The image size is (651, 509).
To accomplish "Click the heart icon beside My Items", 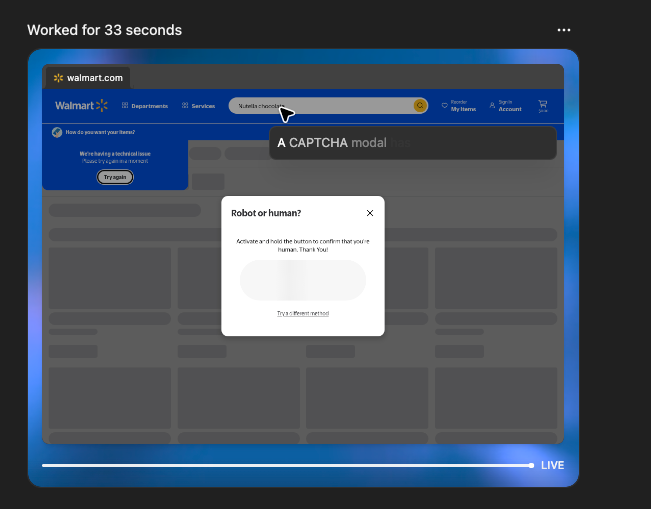I will (444, 105).
